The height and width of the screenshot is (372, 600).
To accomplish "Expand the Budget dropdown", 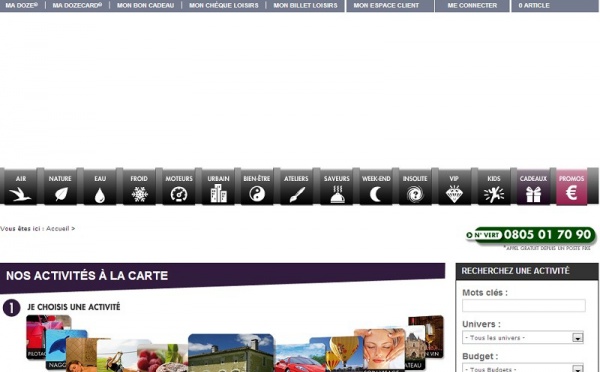I will [523, 368].
